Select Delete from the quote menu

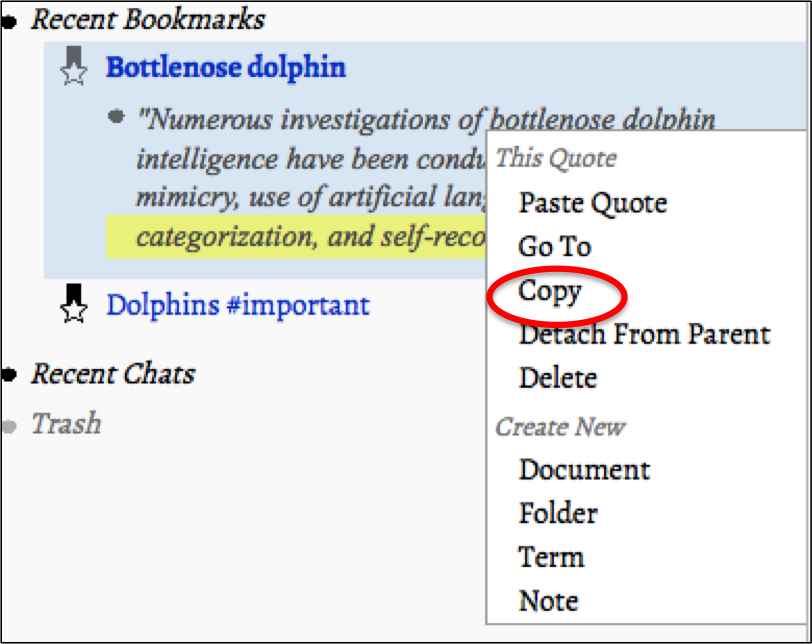click(x=557, y=378)
